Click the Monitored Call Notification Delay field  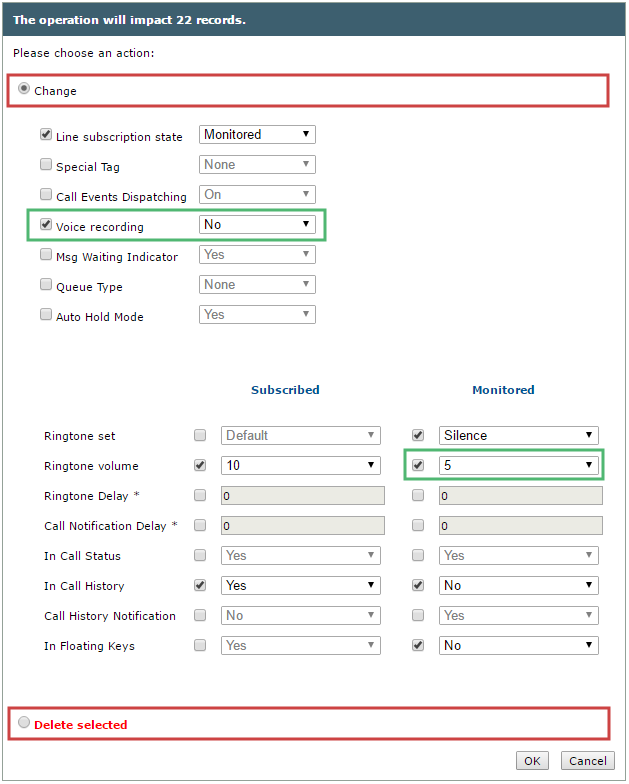520,526
